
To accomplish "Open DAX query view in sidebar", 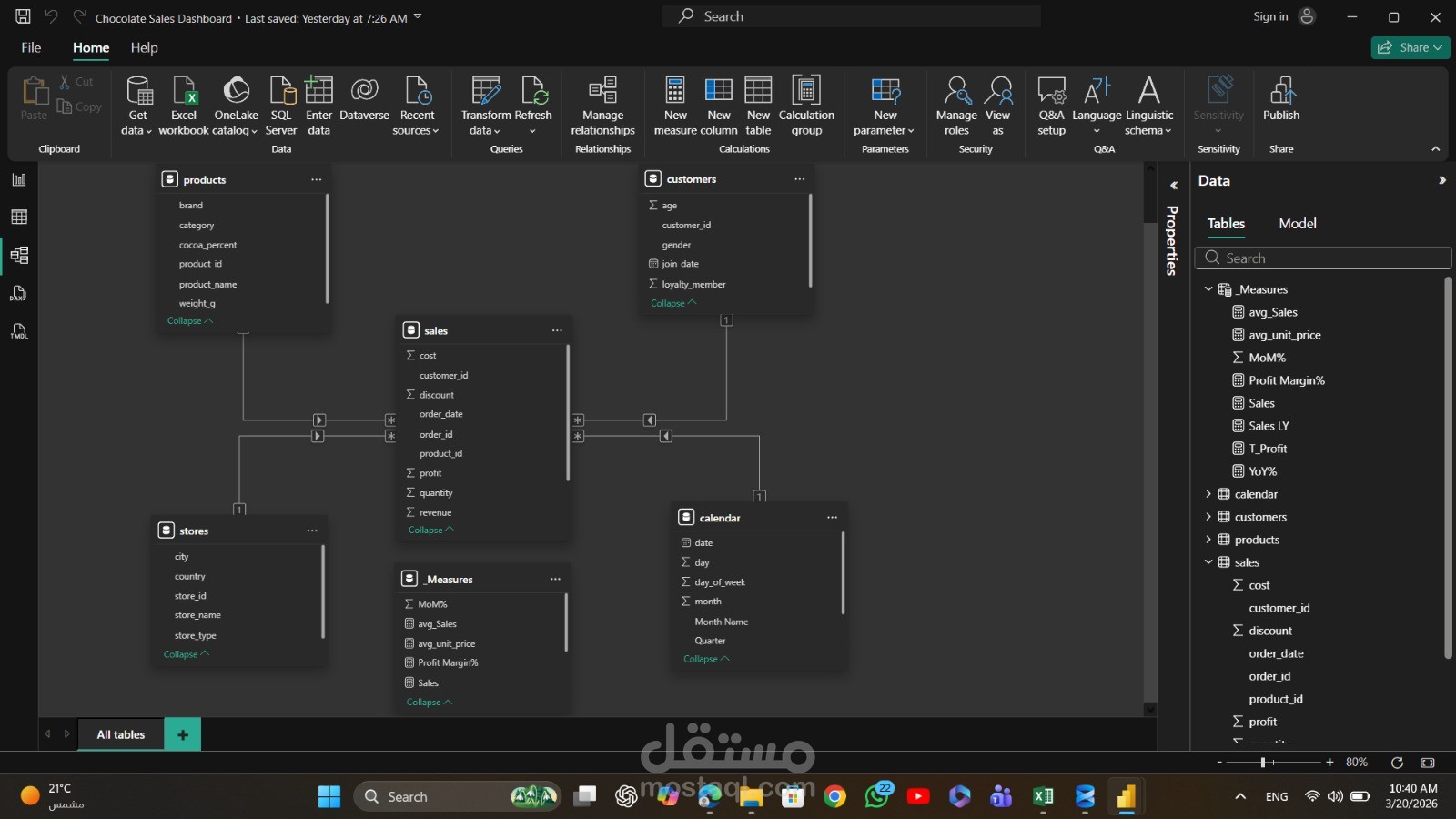I will (19, 293).
